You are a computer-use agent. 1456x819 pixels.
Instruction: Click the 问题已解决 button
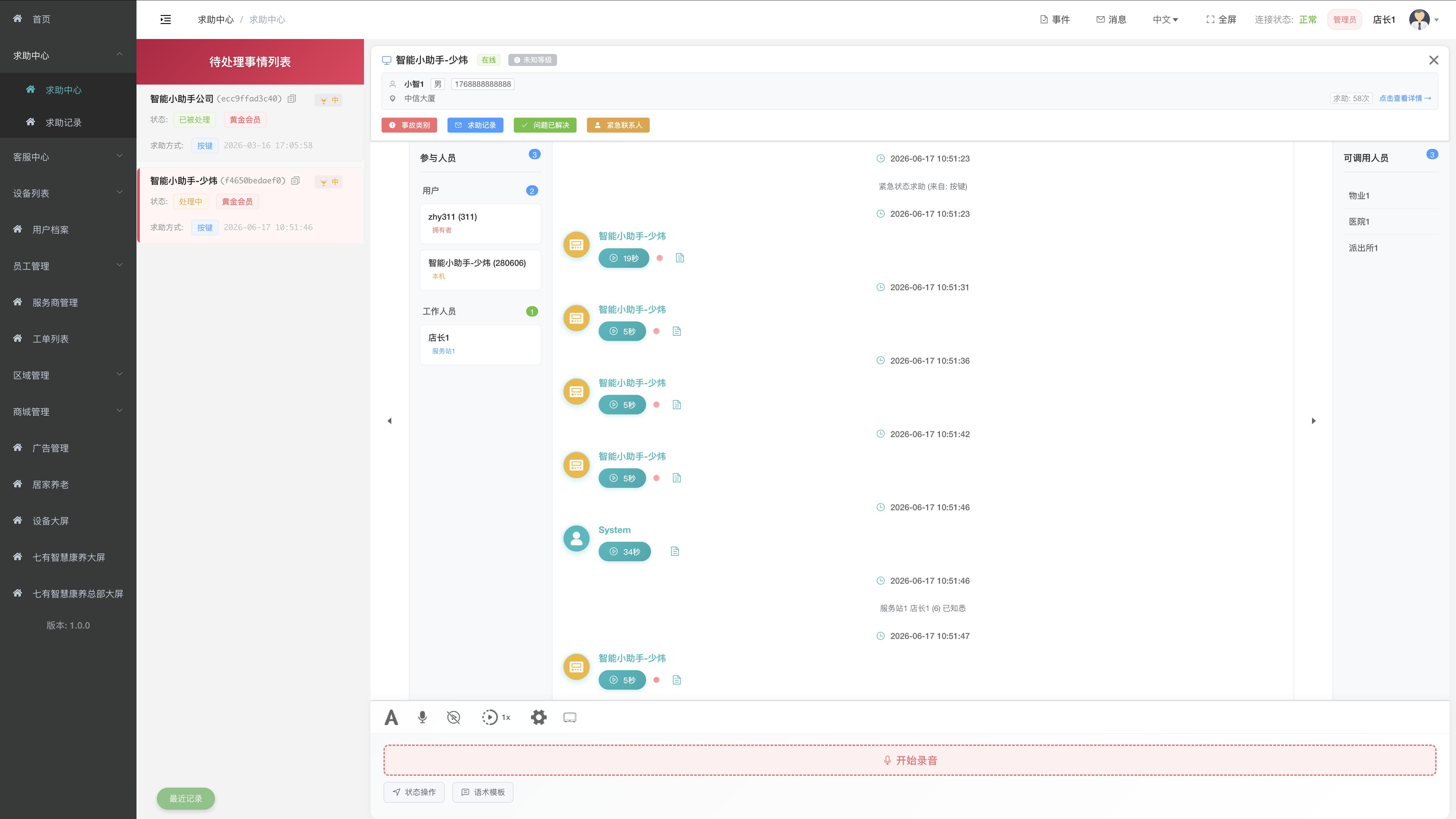(x=545, y=125)
